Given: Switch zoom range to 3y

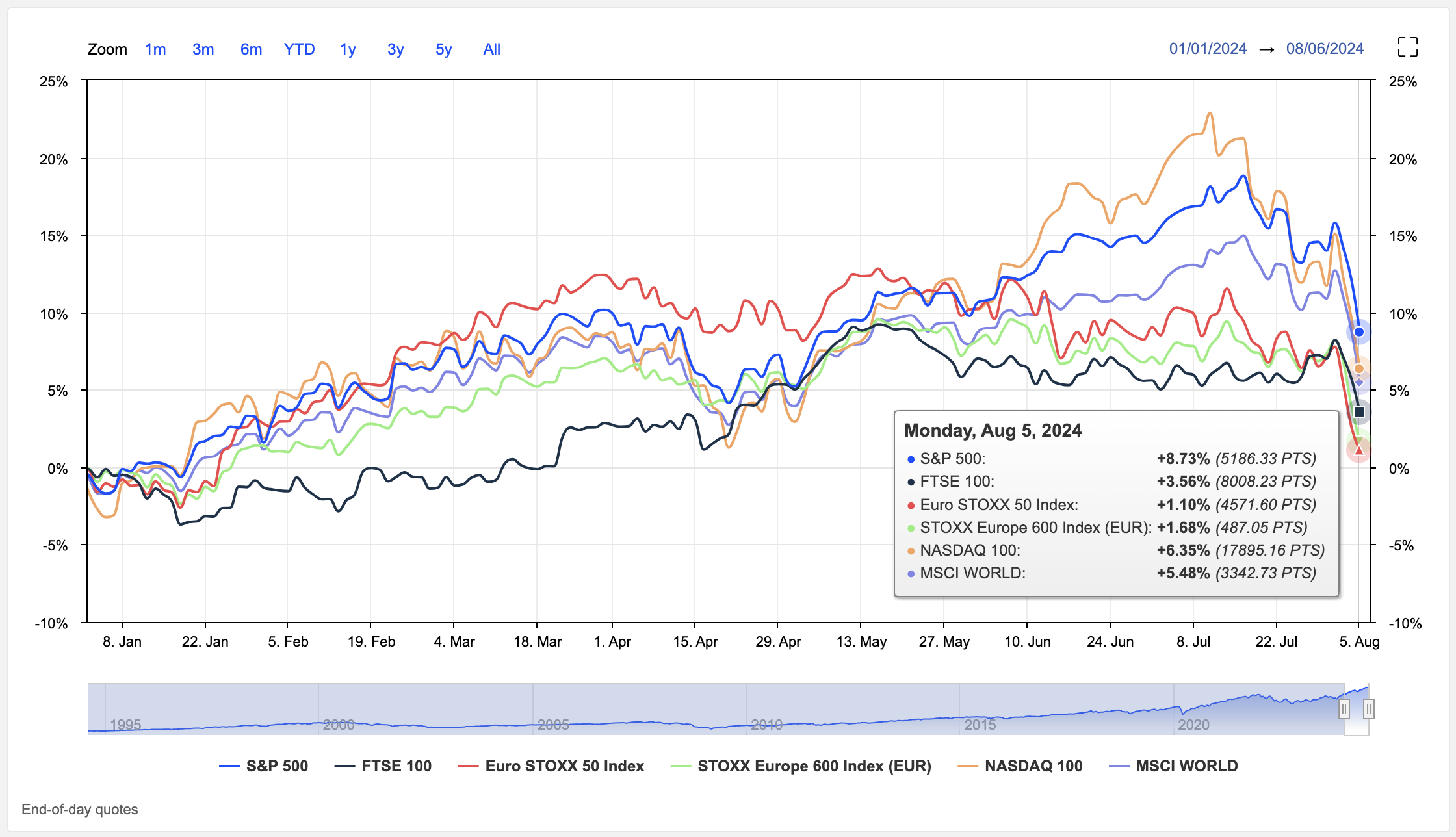Looking at the screenshot, I should coord(396,49).
